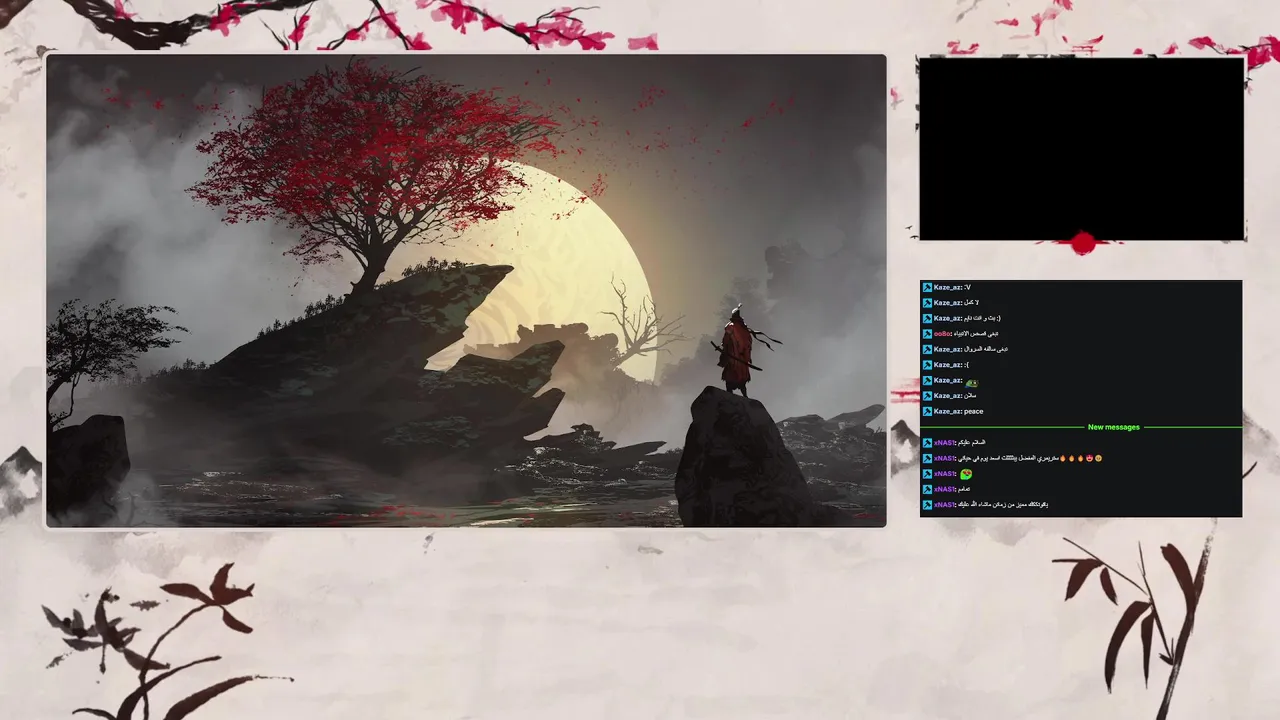Click the badge of the last xNAS1 message
The image size is (1280, 720).
927,505
